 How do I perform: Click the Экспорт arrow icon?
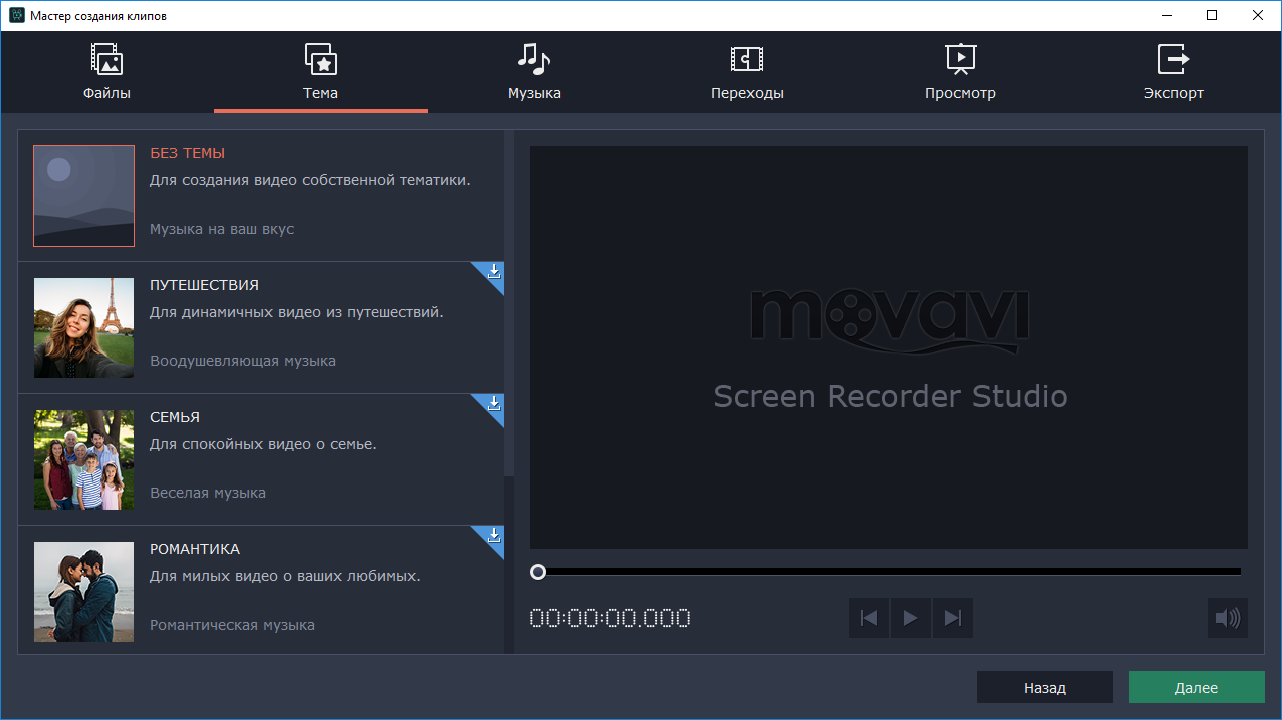[x=1174, y=59]
